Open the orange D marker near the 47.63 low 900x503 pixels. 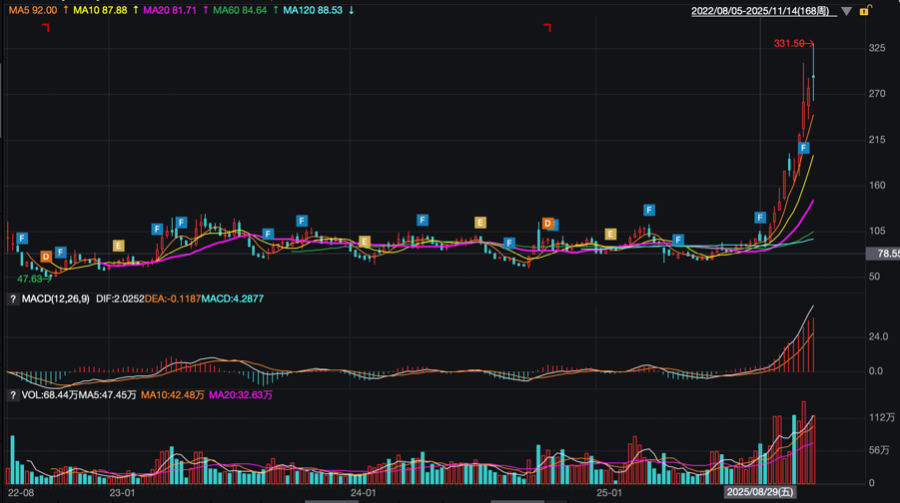tap(45, 257)
